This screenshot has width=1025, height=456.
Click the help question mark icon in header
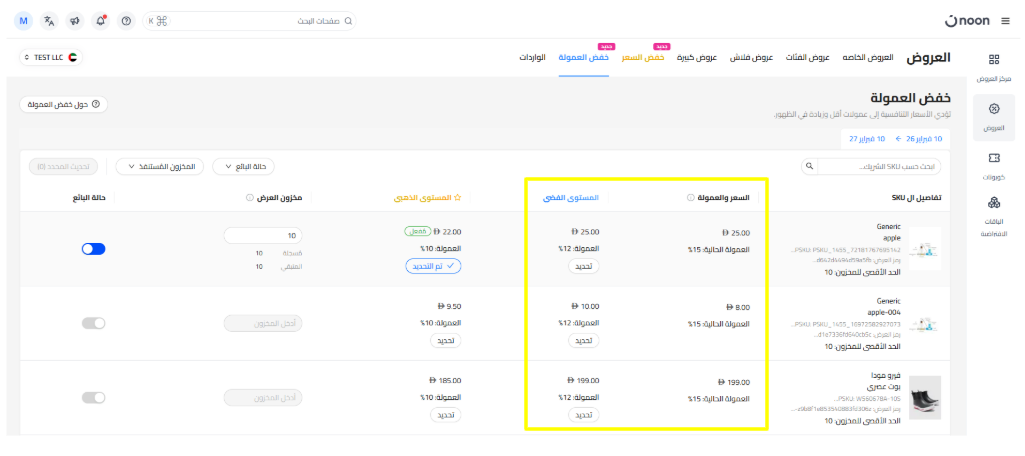point(125,21)
